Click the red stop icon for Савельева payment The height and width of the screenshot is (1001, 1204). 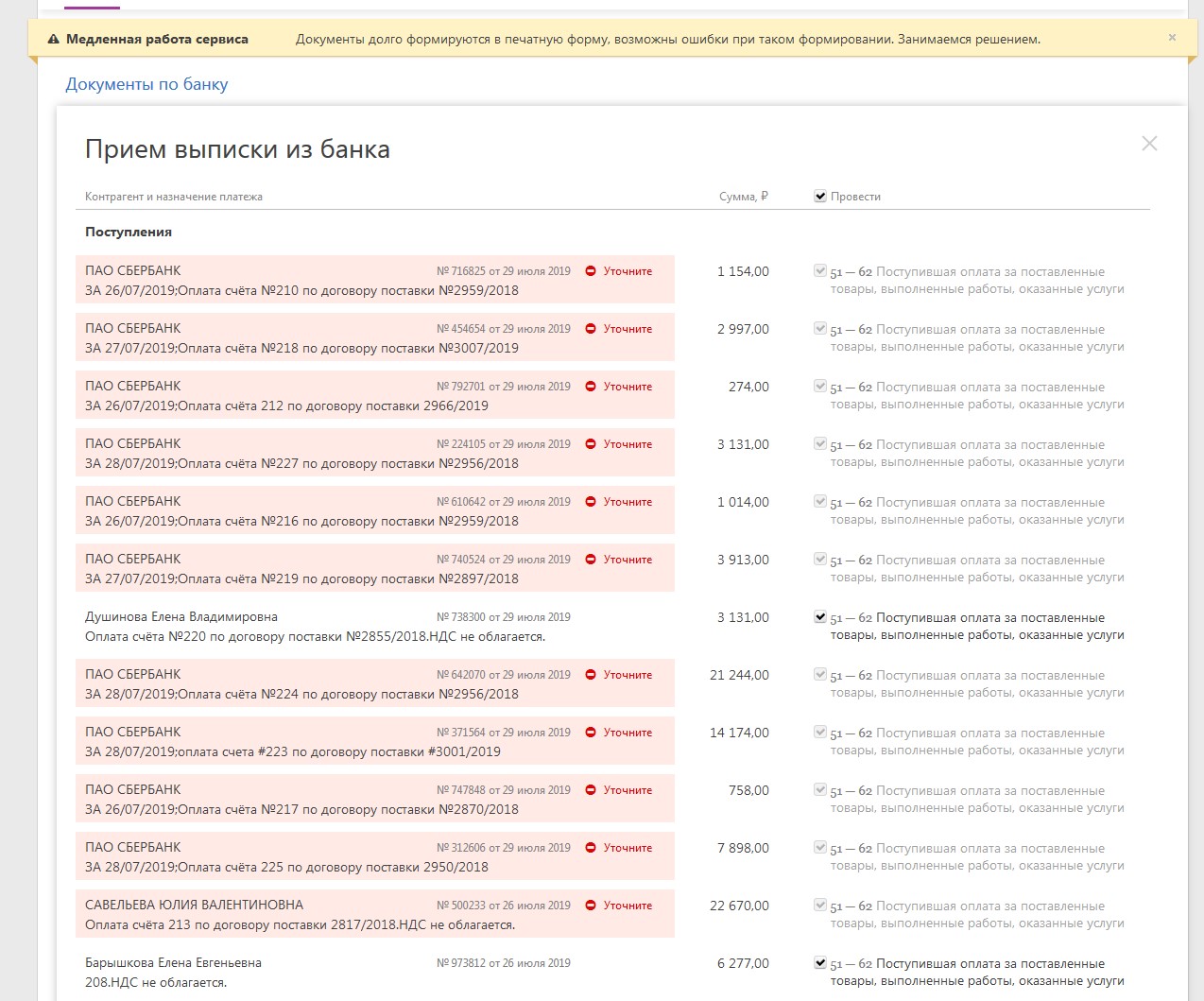point(591,906)
